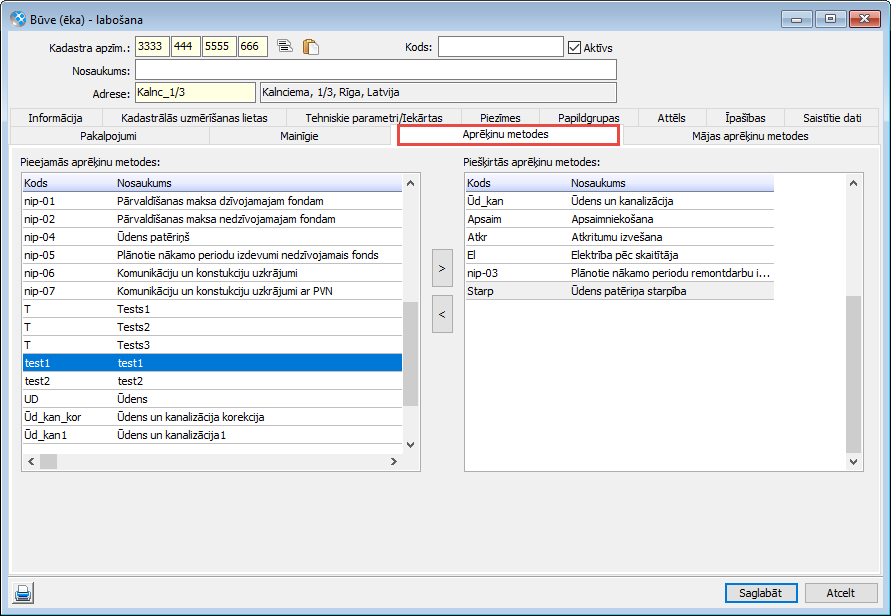Click the paste clipboard icon

(x=310, y=46)
